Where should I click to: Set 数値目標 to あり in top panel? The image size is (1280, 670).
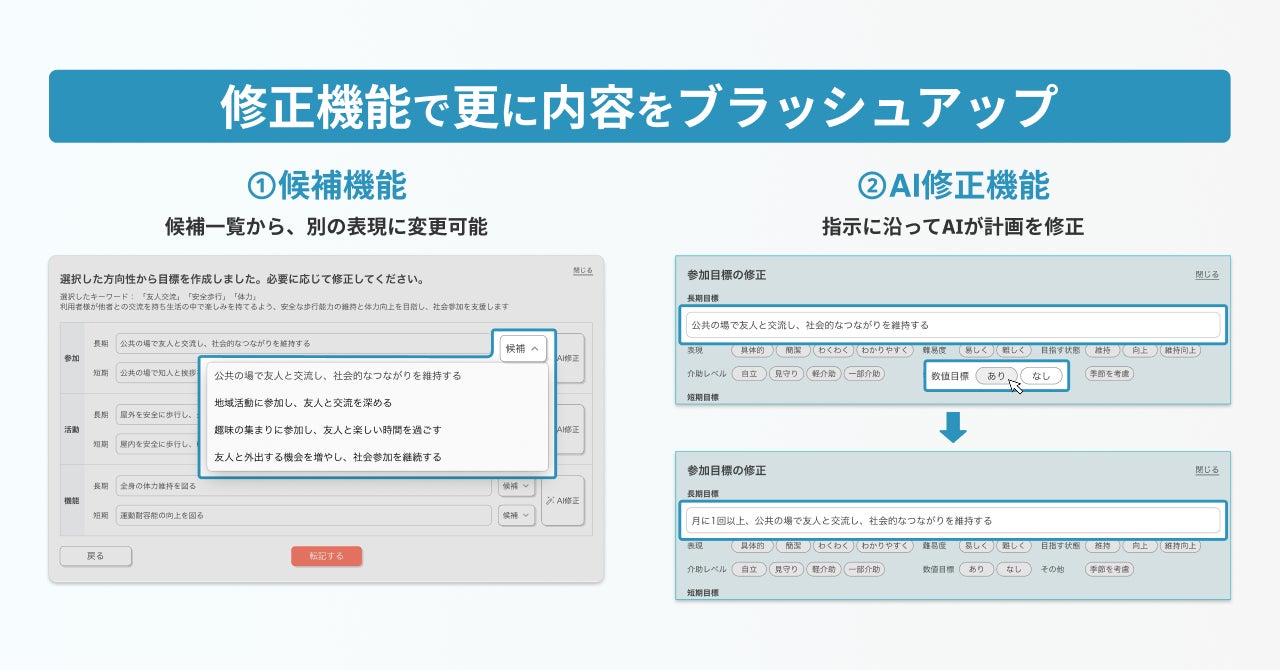click(x=996, y=376)
